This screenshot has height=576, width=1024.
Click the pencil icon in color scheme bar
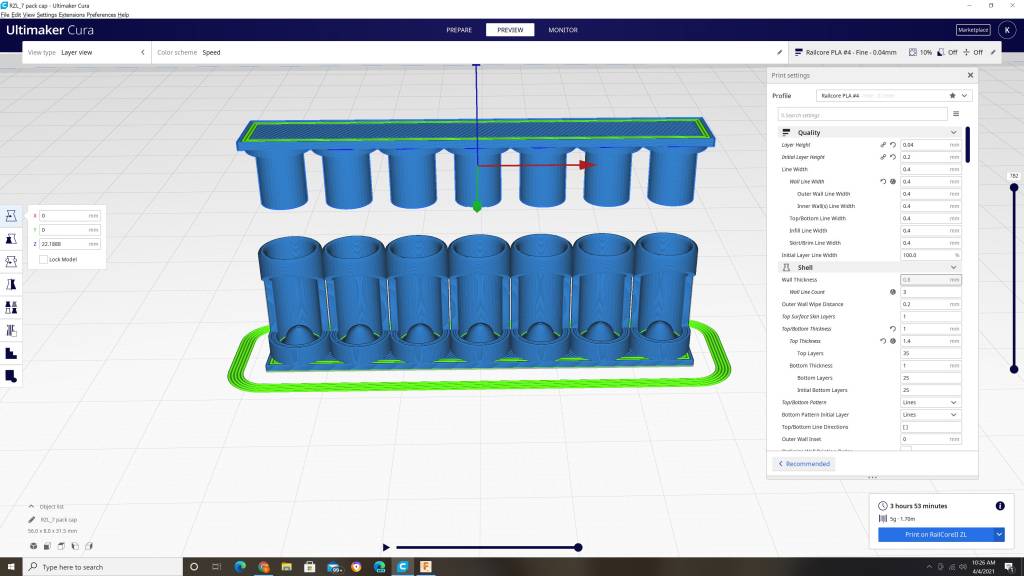779,52
